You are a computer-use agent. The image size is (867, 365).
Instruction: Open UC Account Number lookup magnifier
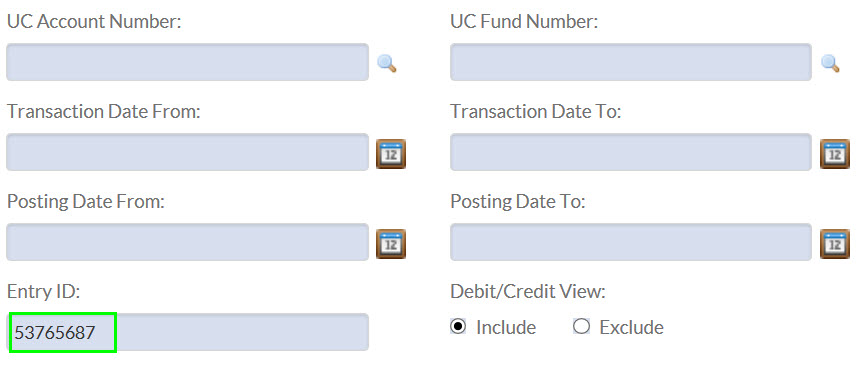point(387,64)
